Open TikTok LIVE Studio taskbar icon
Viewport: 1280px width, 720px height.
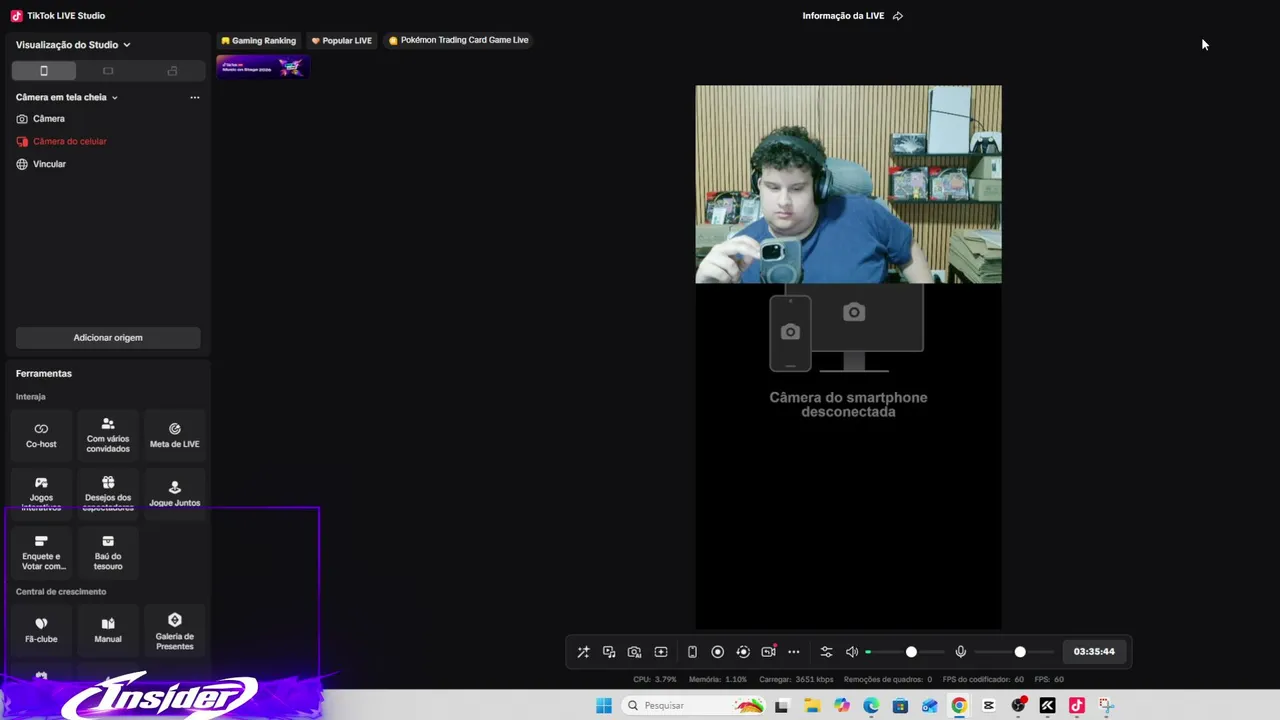click(1077, 706)
